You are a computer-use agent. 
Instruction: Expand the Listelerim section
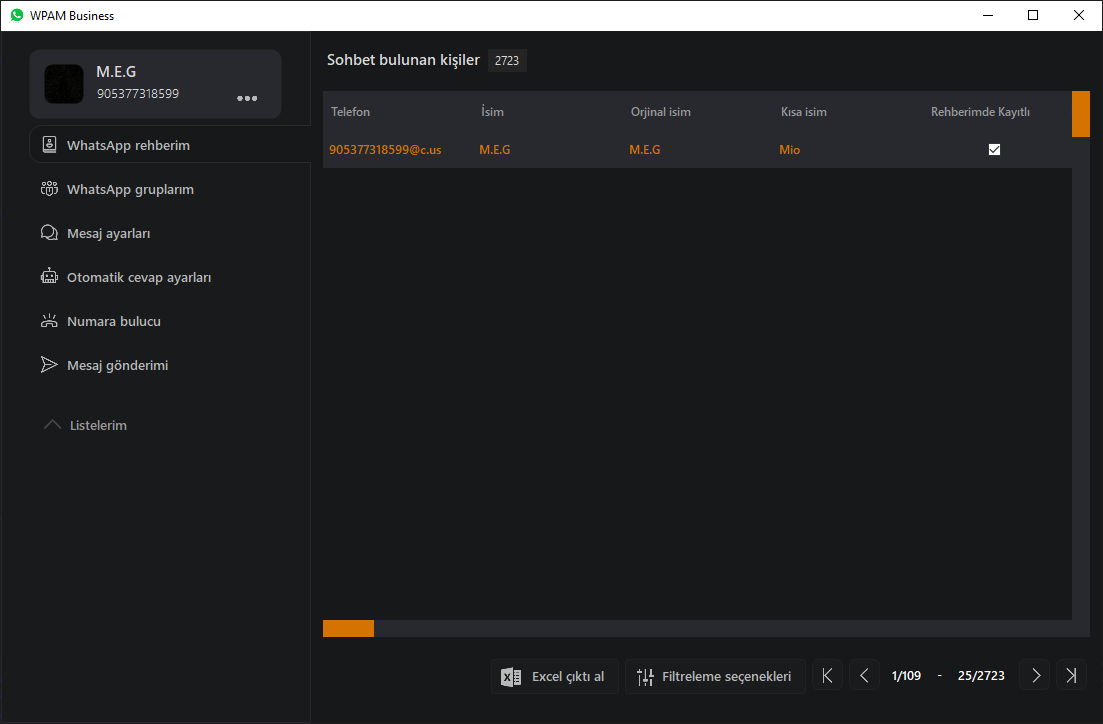click(x=53, y=425)
